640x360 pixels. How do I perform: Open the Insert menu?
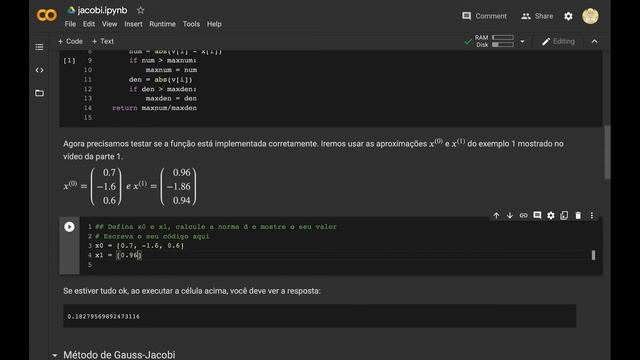tap(133, 24)
